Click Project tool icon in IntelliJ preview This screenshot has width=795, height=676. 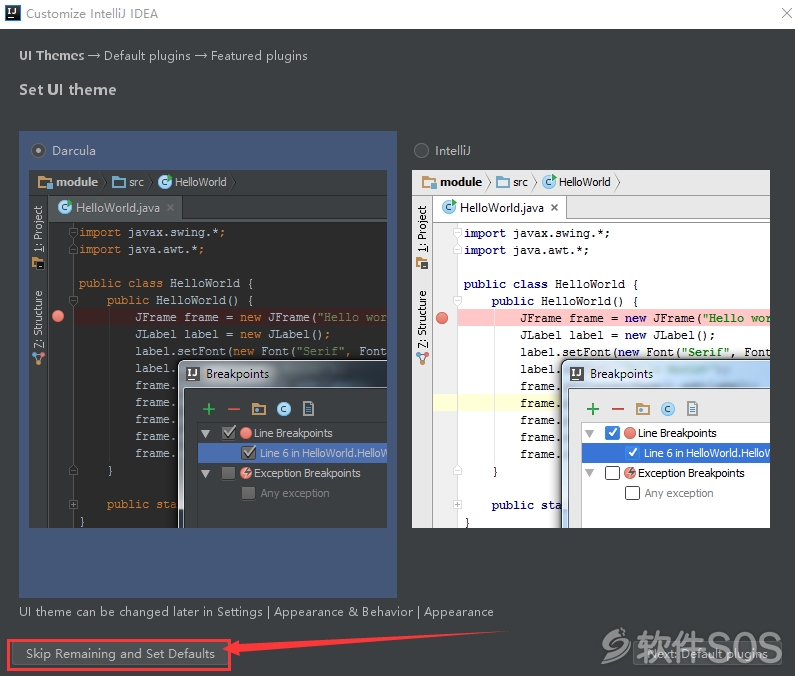[x=422, y=263]
